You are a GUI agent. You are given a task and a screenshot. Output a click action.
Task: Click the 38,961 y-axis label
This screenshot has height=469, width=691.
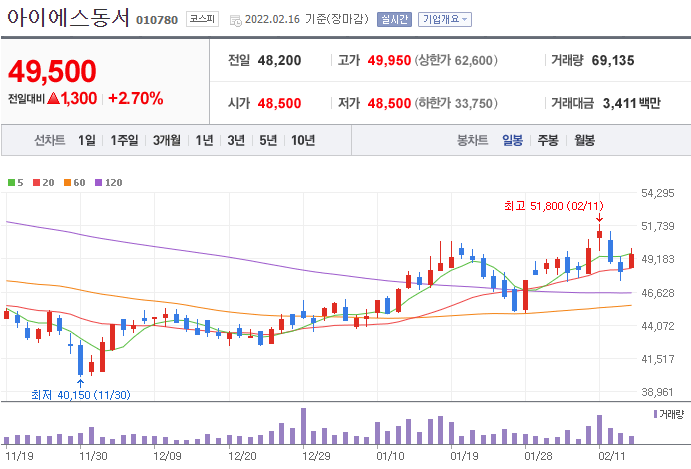(658, 392)
